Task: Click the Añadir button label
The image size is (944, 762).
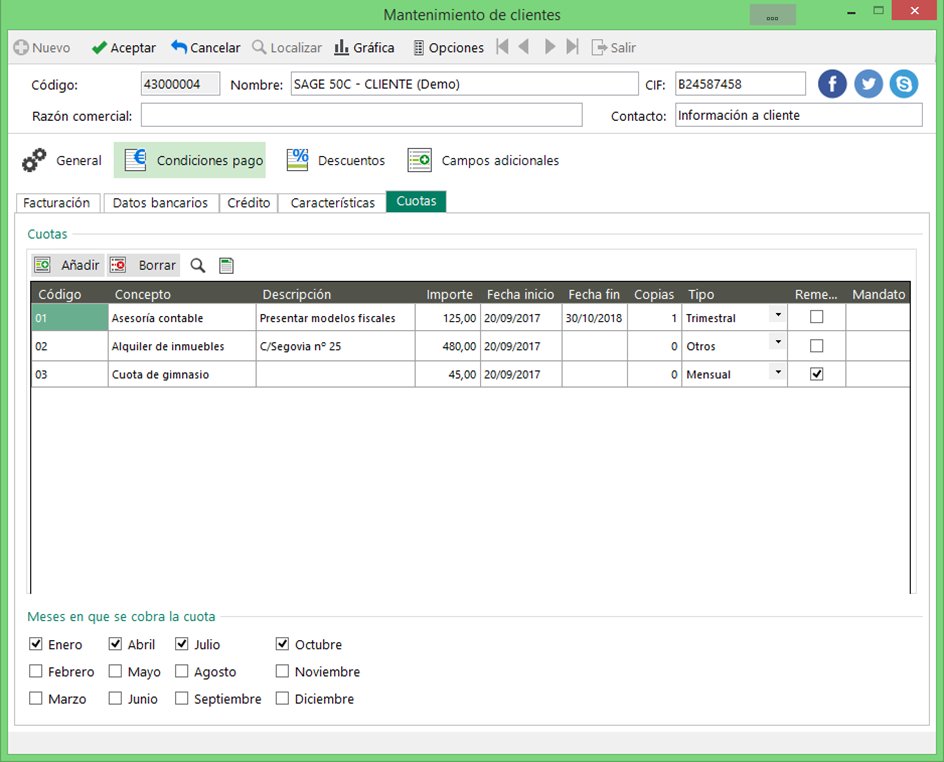Action: (80, 265)
